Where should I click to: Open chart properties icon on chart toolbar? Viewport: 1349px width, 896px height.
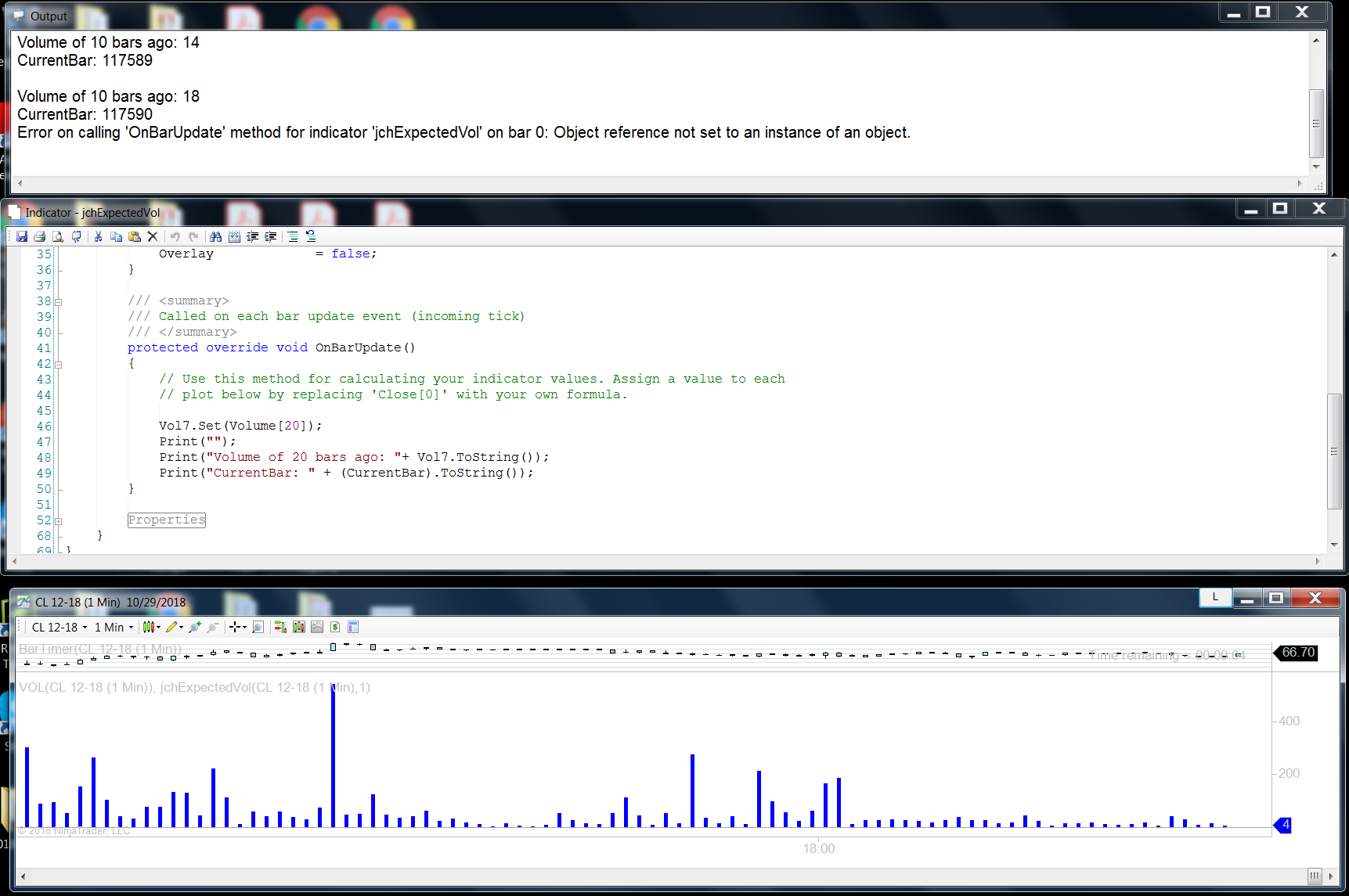coord(353,627)
